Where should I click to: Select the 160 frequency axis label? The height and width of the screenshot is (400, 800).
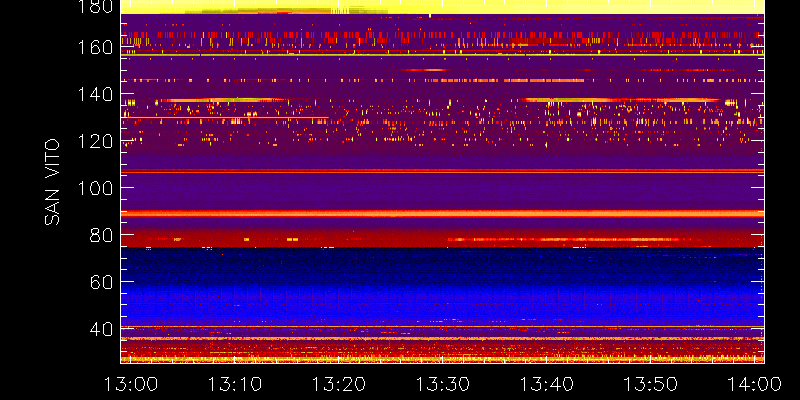pos(94,47)
